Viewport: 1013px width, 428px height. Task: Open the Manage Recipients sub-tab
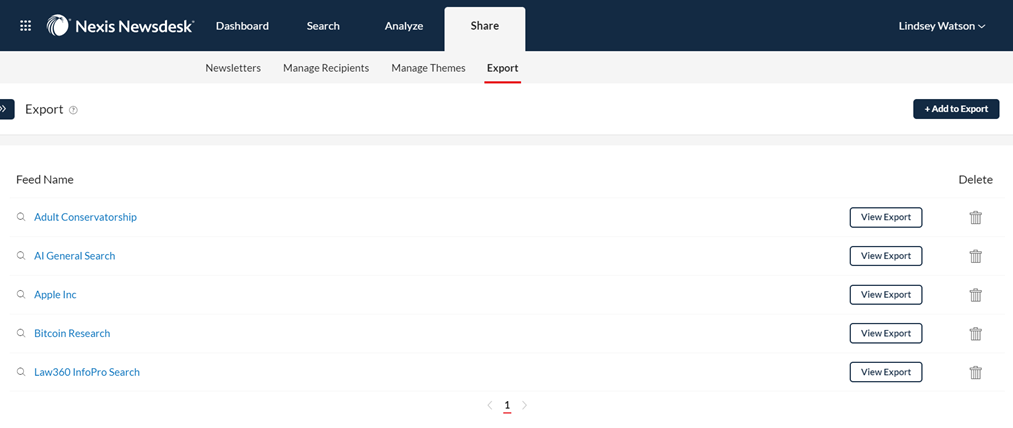tap(326, 68)
